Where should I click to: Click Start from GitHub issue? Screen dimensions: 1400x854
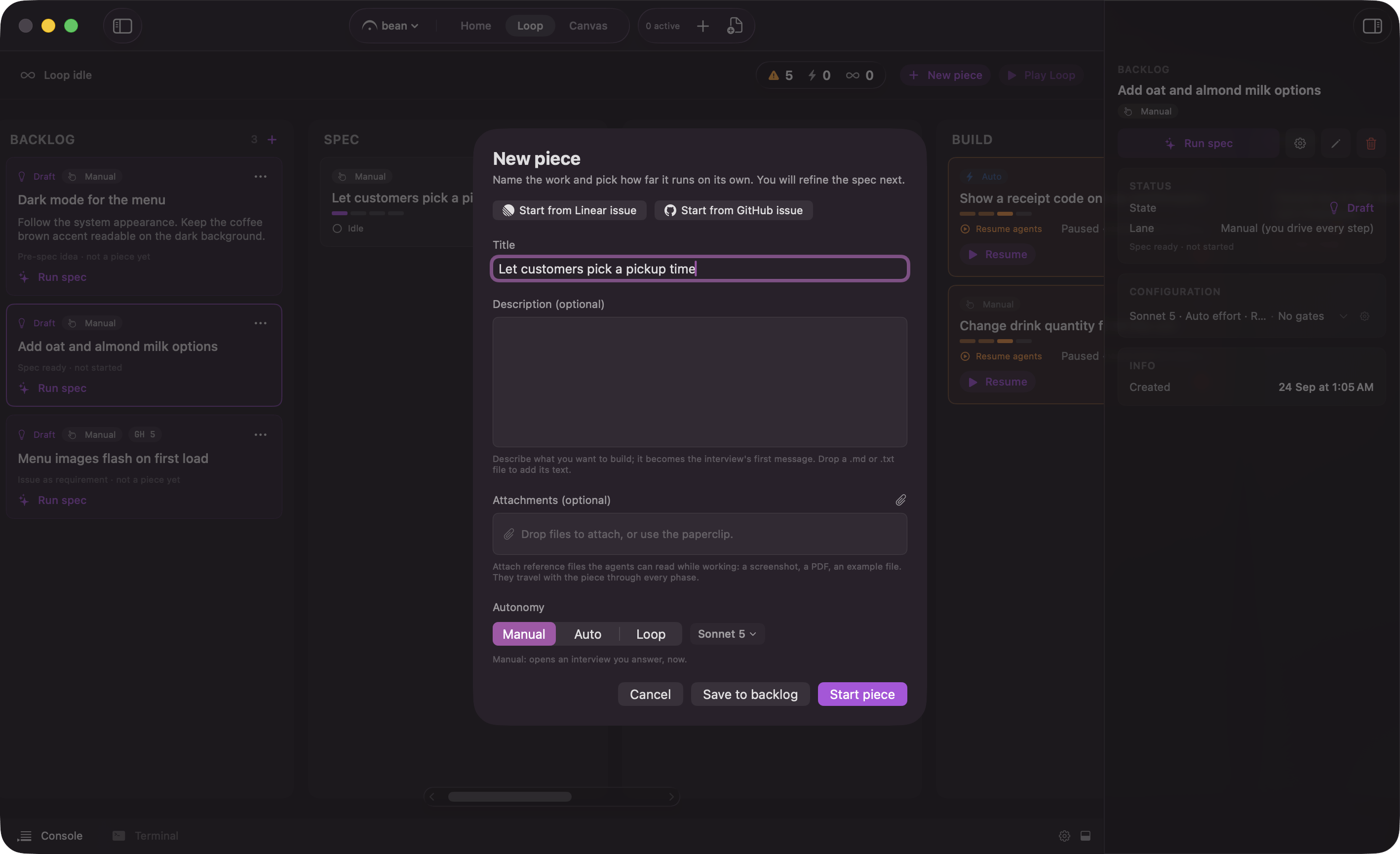(734, 210)
